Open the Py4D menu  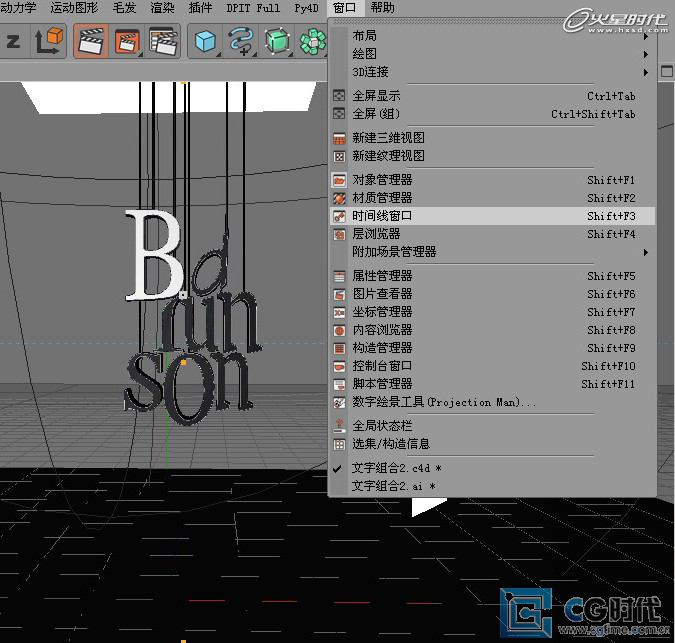[306, 8]
